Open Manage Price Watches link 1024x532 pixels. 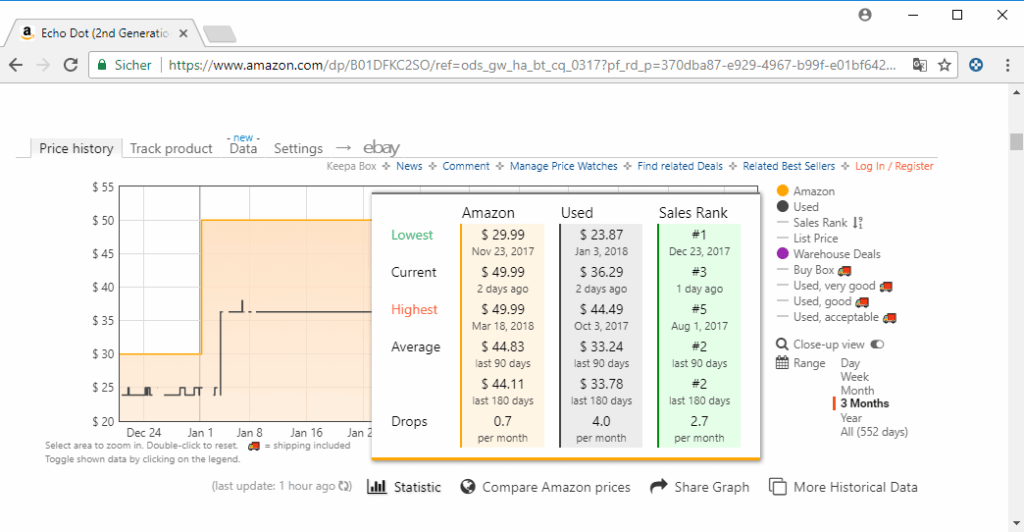(564, 166)
